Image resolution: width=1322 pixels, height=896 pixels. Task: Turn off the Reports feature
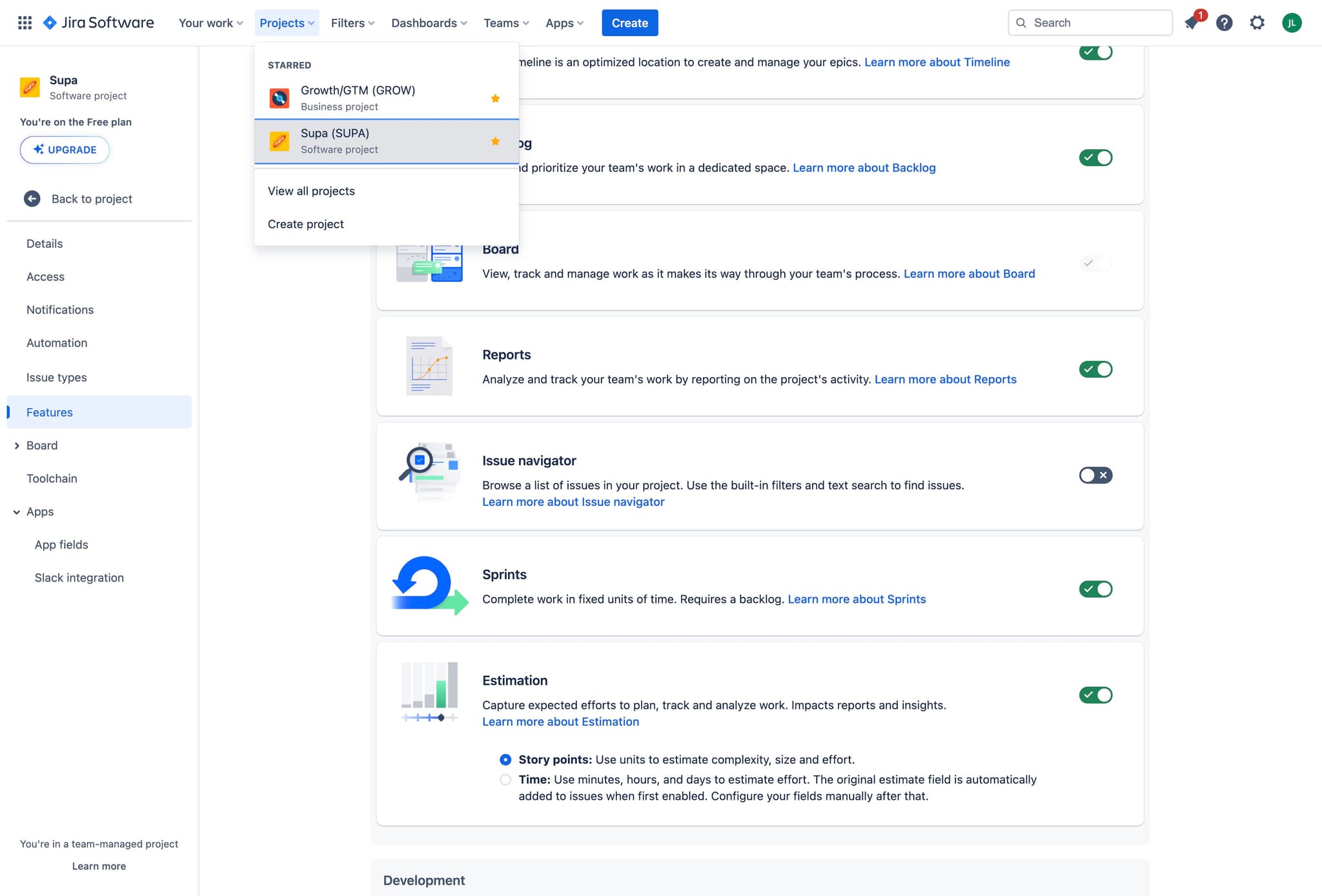click(1095, 369)
